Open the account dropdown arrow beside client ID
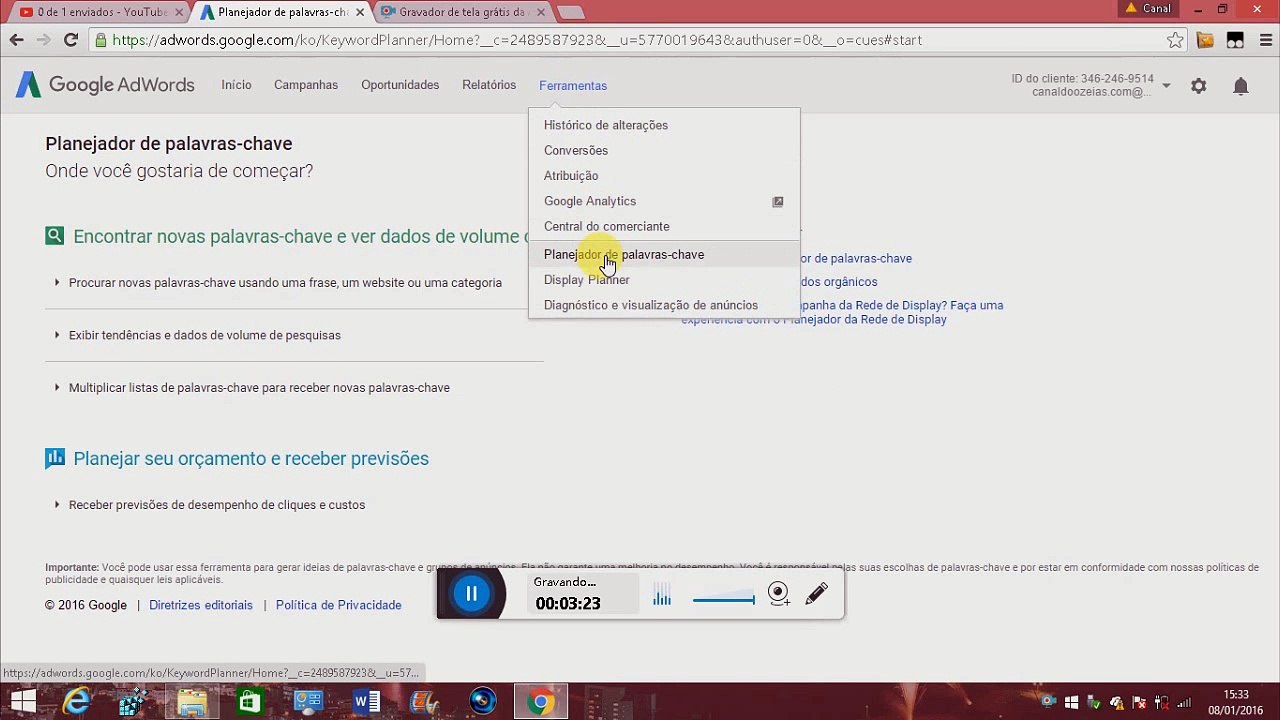This screenshot has width=1280, height=720. [x=1166, y=86]
